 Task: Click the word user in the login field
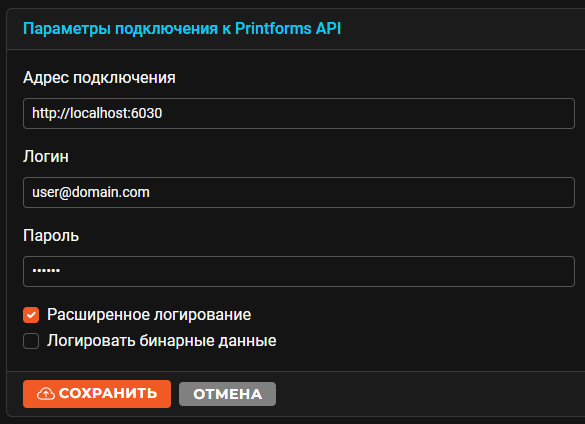tap(45, 193)
